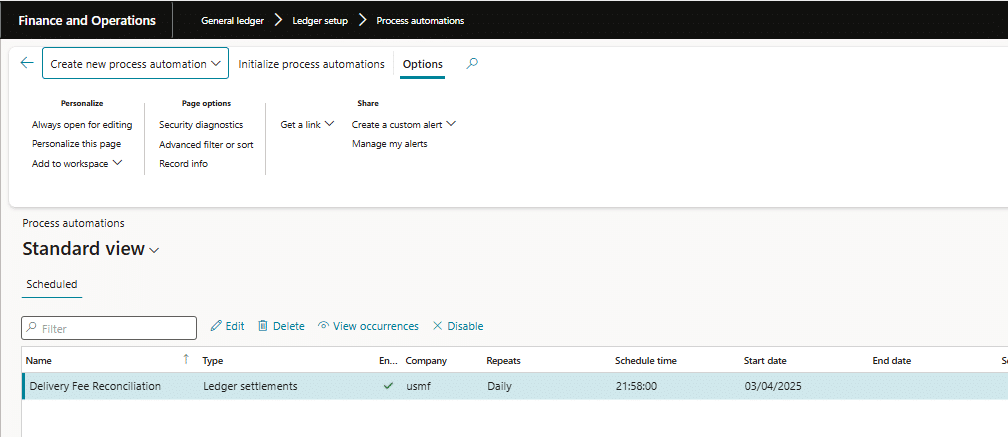The height and width of the screenshot is (437, 1008).
Task: Select the Delivery Fee Reconciliation name cell
Action: coord(95,386)
